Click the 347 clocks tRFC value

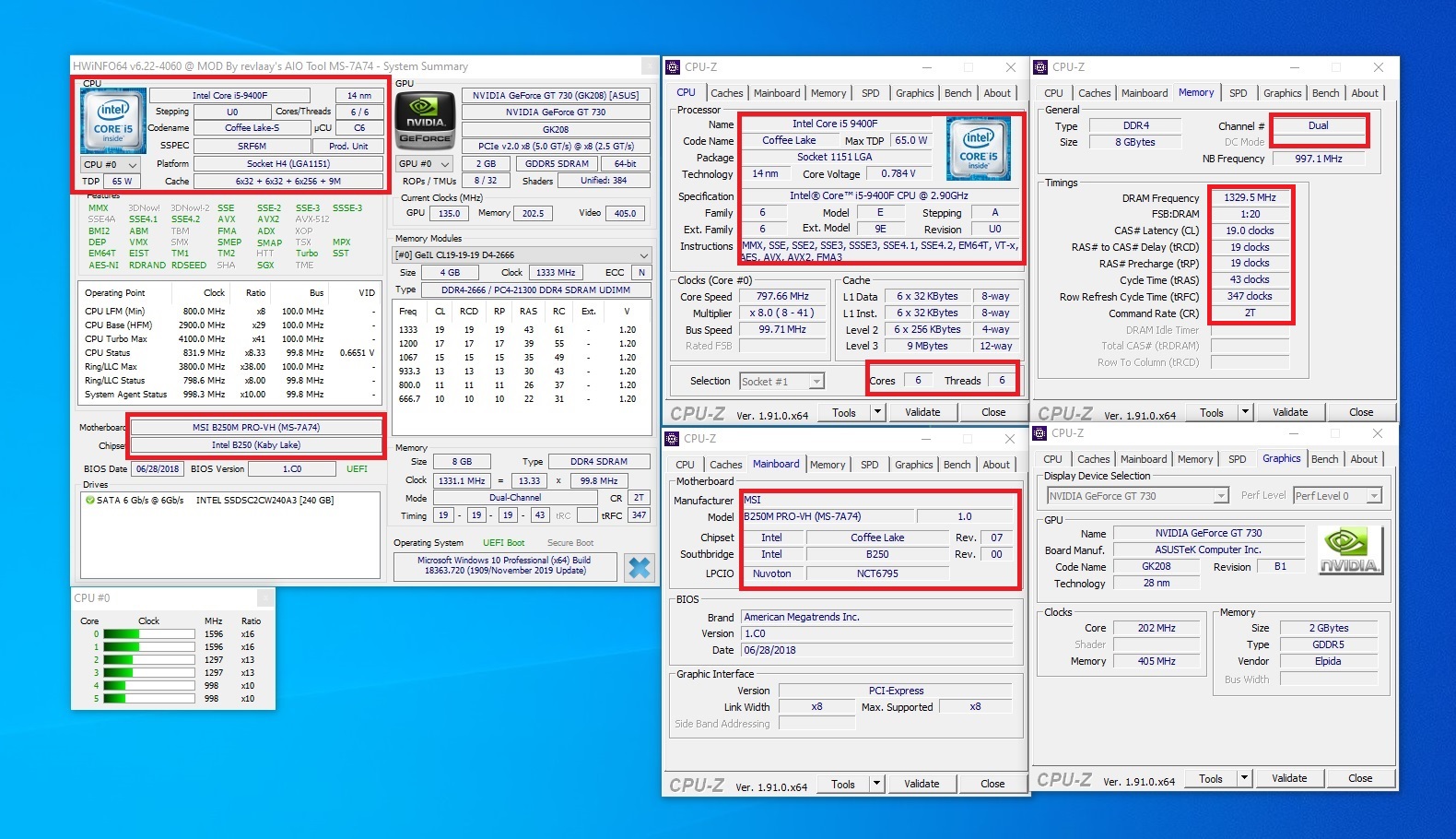tap(1250, 296)
